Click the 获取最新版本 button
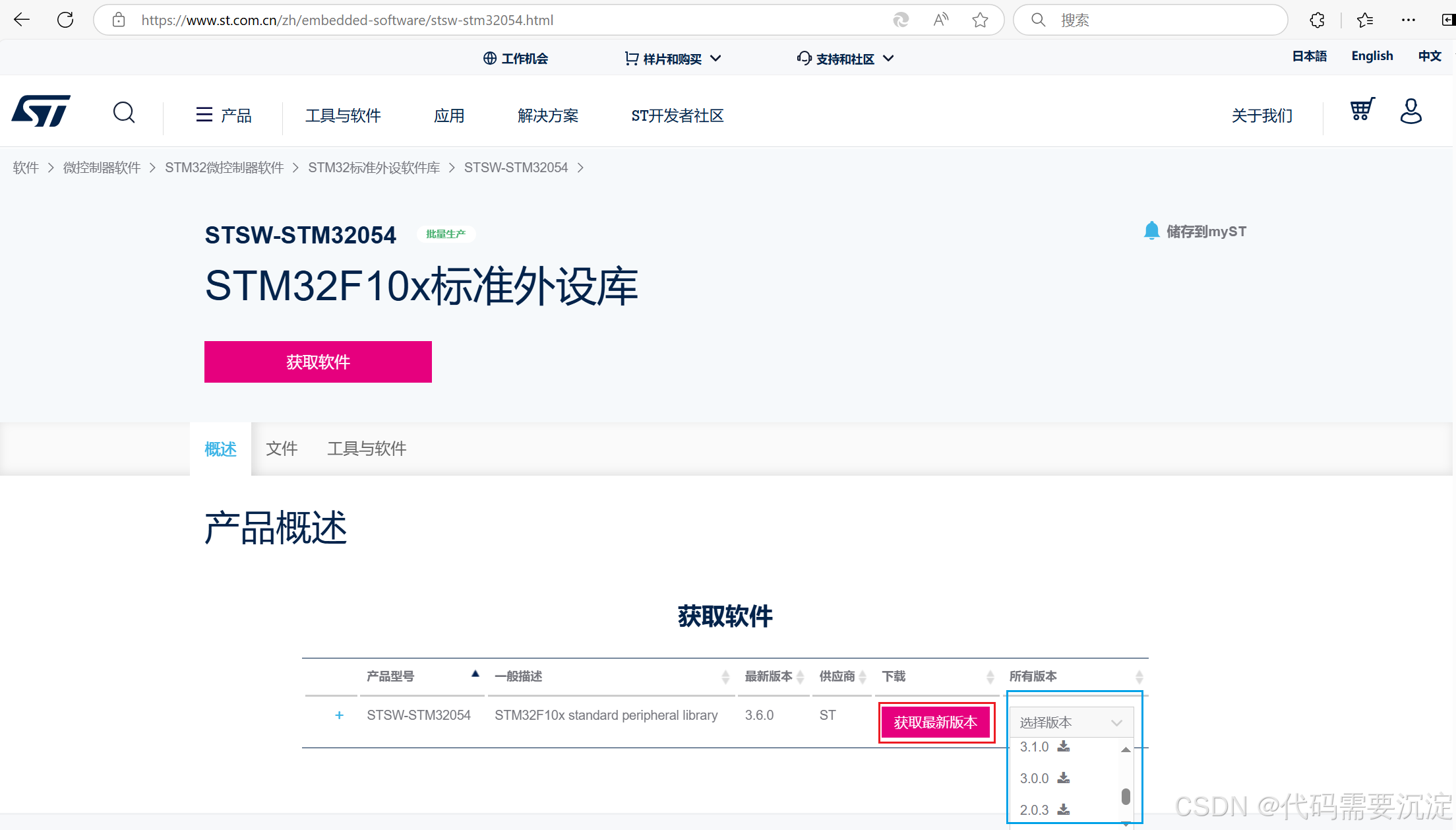The height and width of the screenshot is (830, 1456). click(936, 722)
